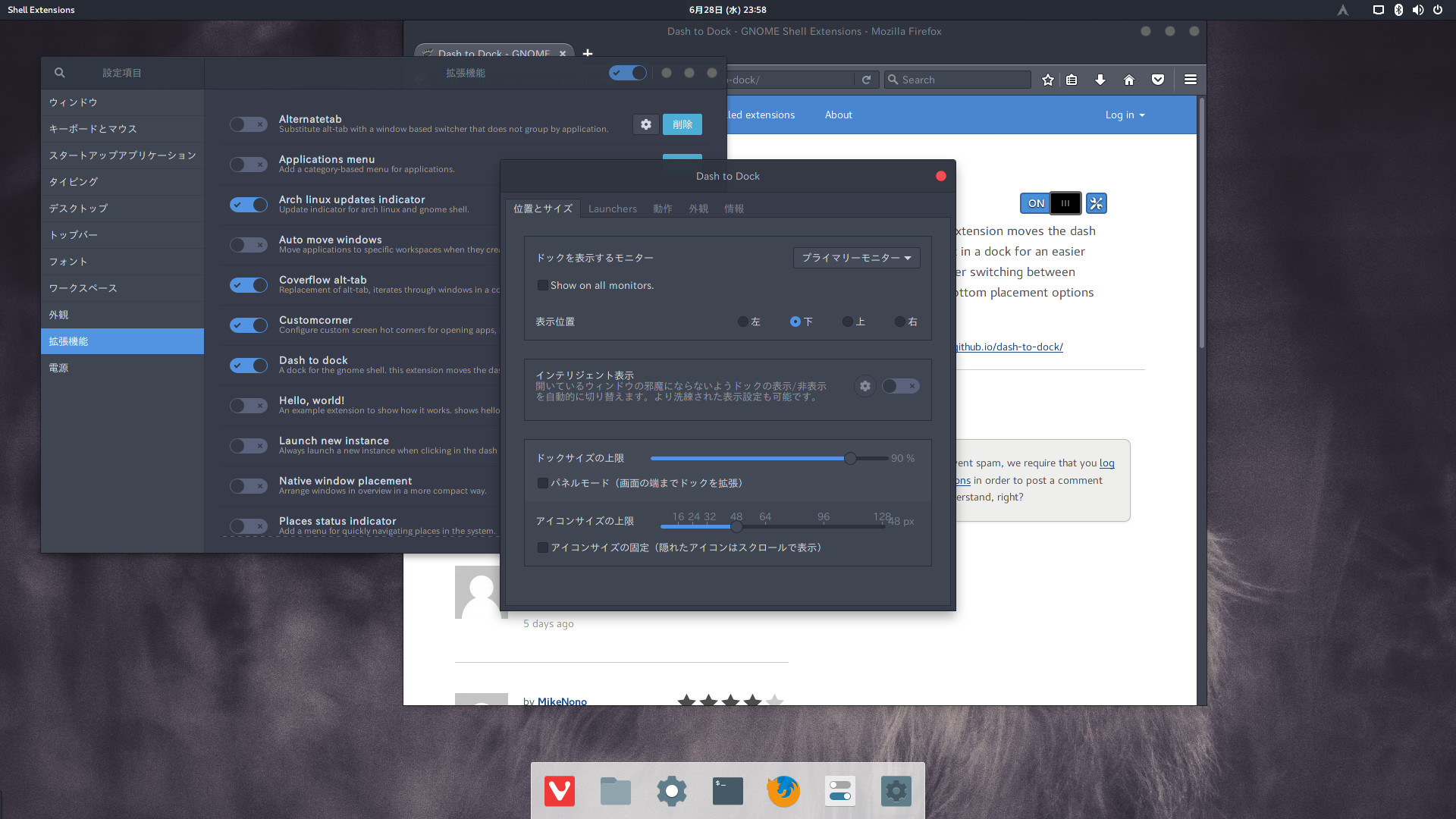Click the Pocket icon in Firefox toolbar
The image size is (1456, 819).
pos(1158,80)
